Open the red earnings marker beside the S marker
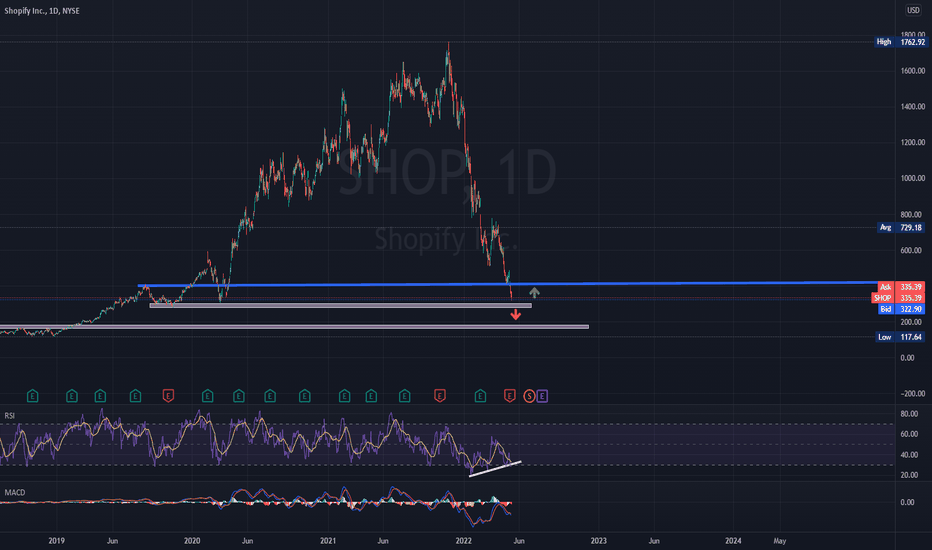Image resolution: width=932 pixels, height=550 pixels. pos(509,396)
